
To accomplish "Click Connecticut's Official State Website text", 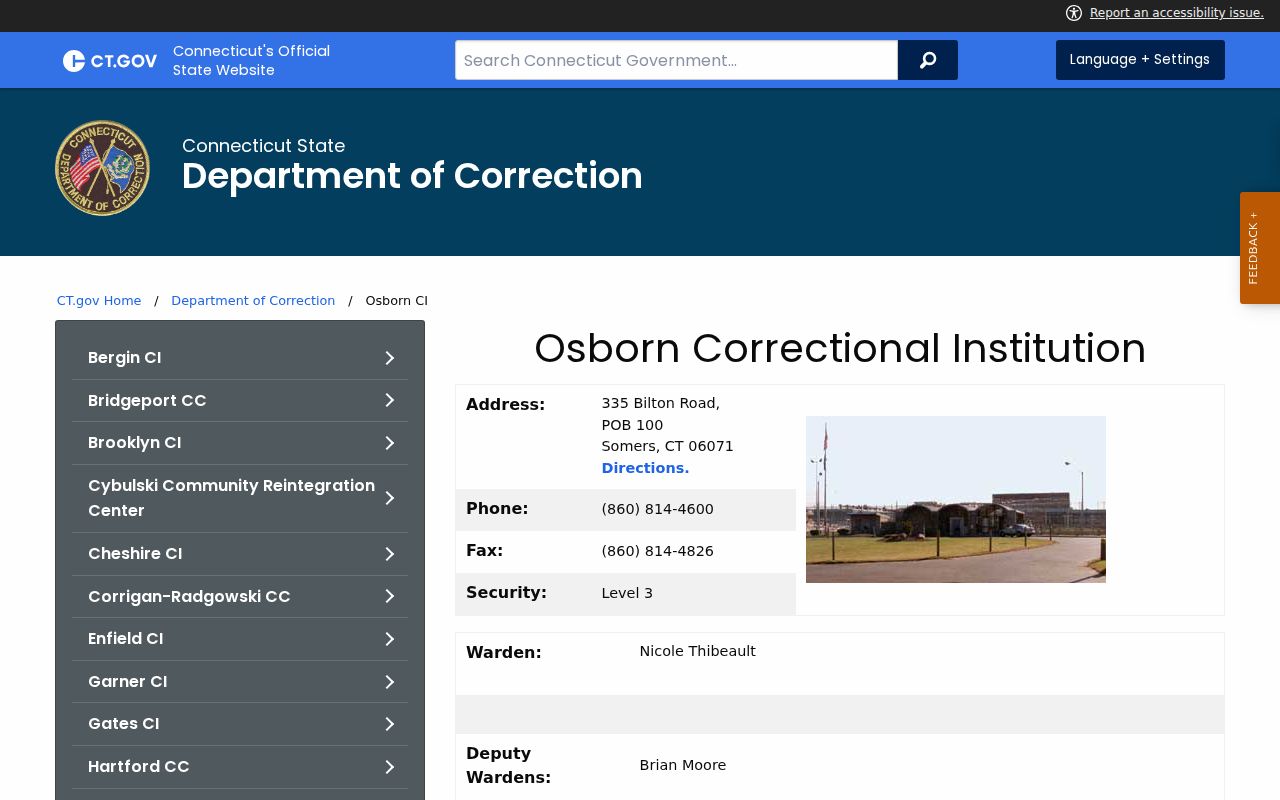I will [251, 60].
